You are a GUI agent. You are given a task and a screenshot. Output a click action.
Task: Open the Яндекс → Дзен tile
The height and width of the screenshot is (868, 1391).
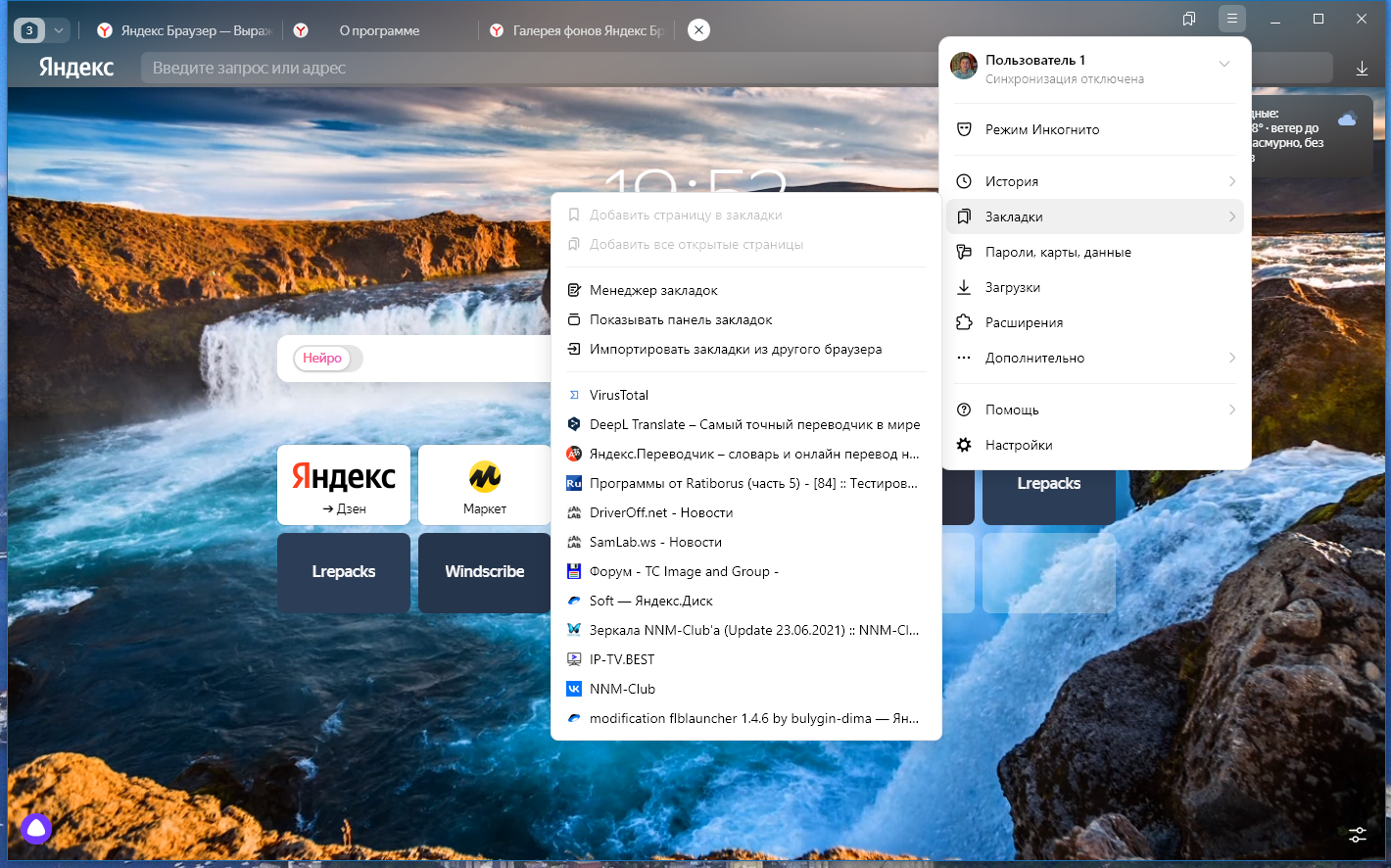coord(344,485)
